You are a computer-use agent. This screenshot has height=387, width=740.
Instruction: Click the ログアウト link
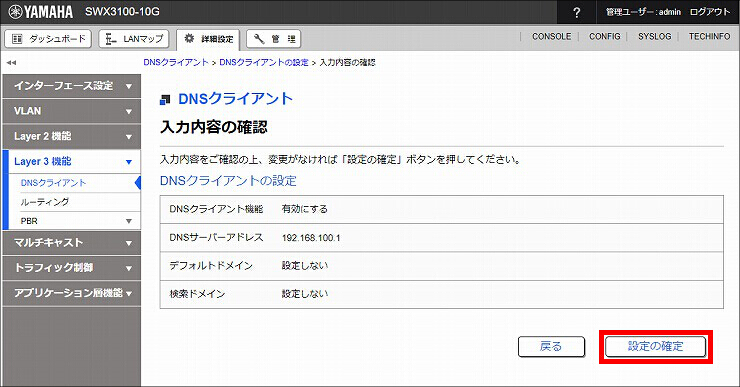(x=710, y=12)
